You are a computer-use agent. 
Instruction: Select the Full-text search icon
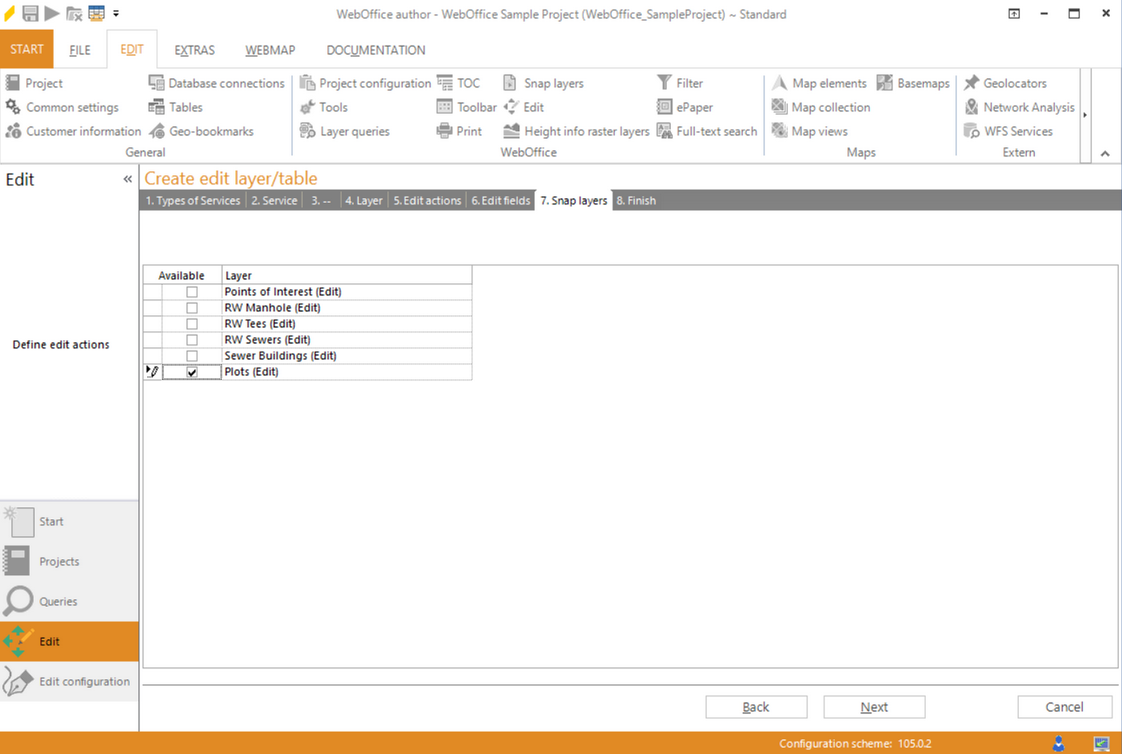pos(707,131)
